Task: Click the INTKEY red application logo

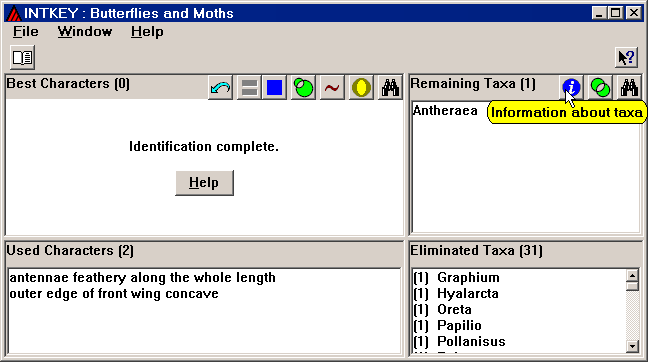Action: tap(14, 14)
